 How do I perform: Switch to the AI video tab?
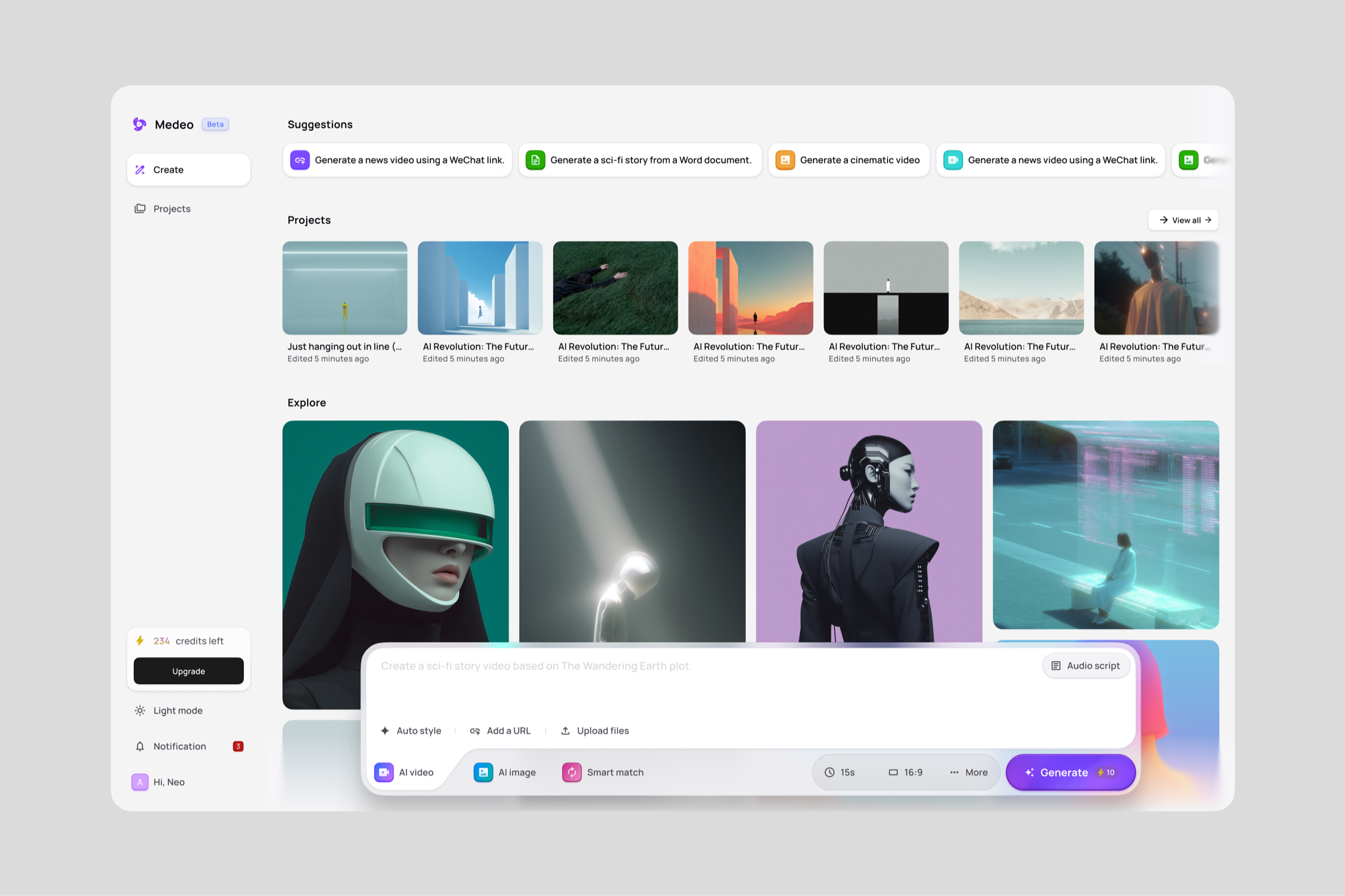point(404,772)
